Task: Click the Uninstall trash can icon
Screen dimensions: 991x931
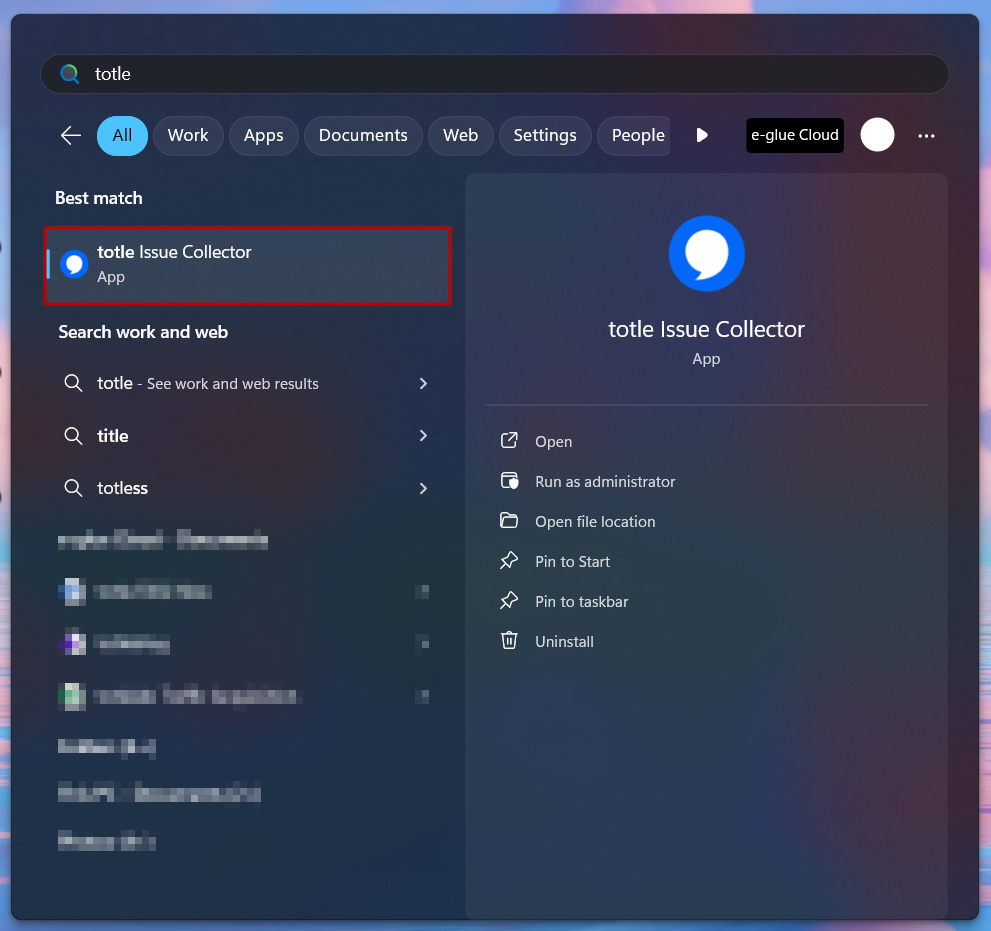Action: [x=509, y=640]
